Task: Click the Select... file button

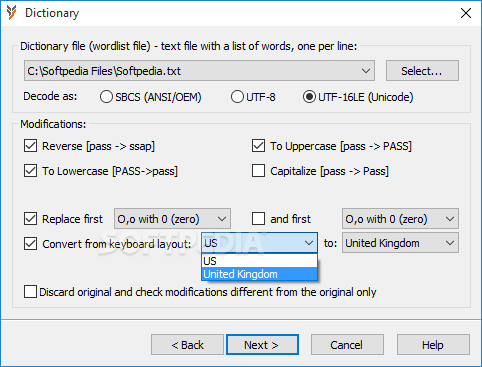Action: coord(422,71)
